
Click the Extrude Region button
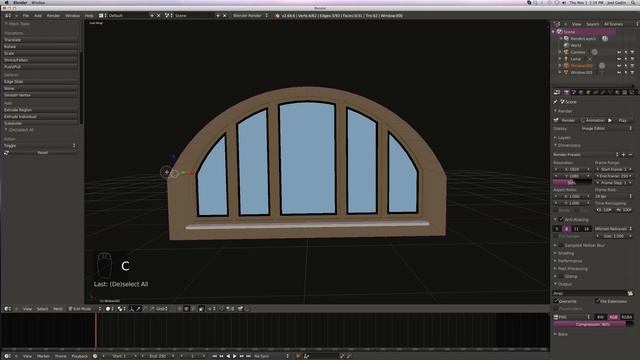[40, 110]
